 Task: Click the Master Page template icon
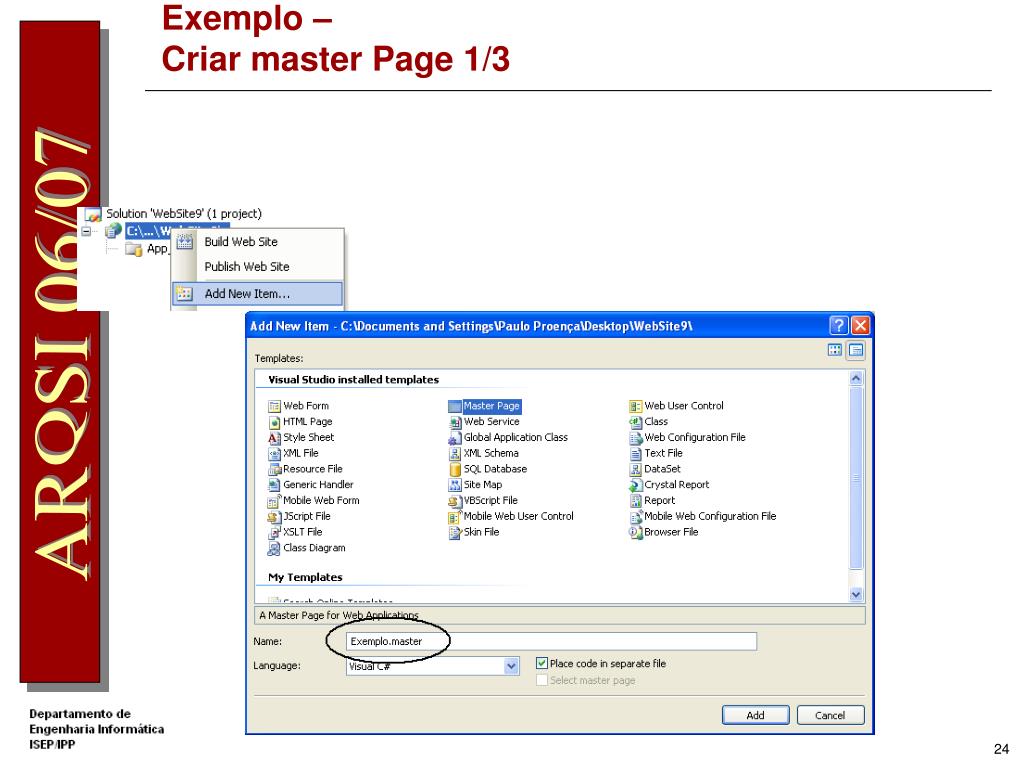(x=455, y=406)
